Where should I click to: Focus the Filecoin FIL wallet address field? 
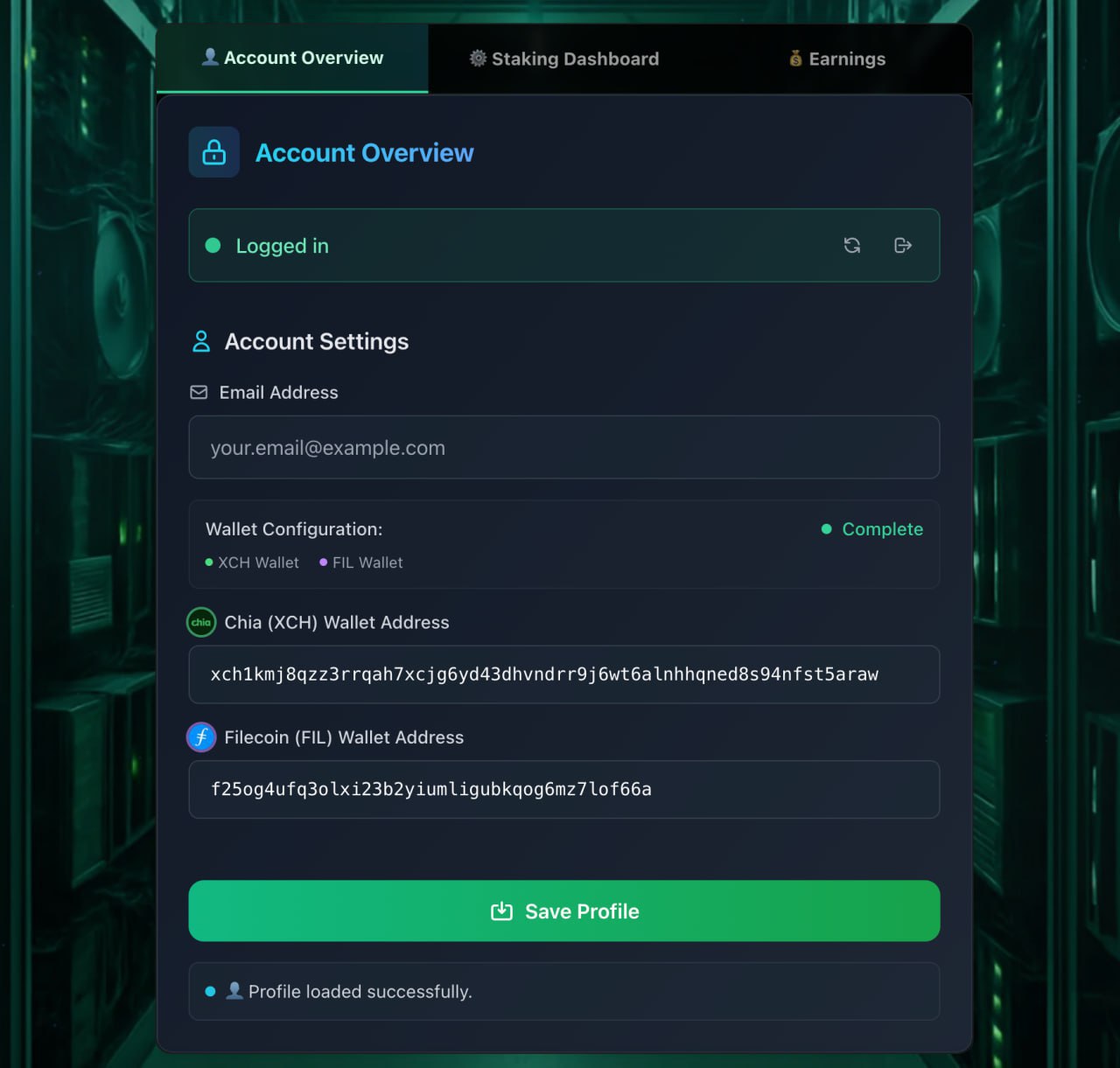564,790
